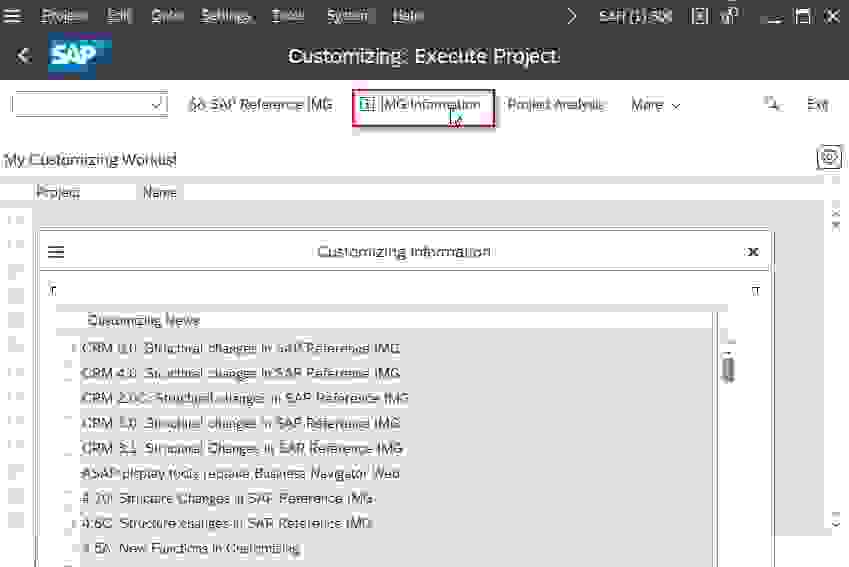Select the 4.6C Structure changes row
Image resolution: width=849 pixels, height=567 pixels.
pyautogui.click(x=226, y=523)
